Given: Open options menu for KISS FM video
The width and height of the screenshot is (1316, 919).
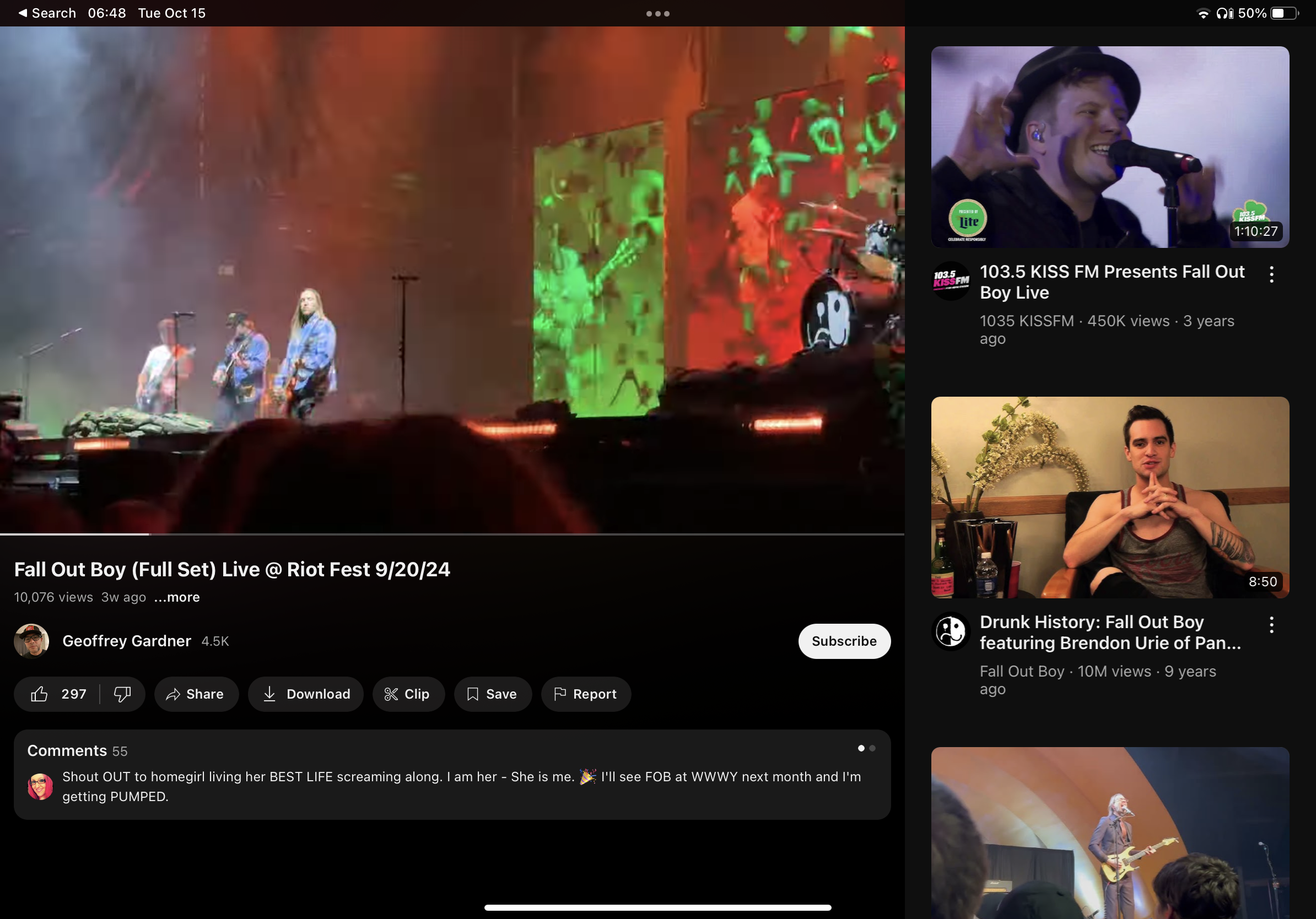Looking at the screenshot, I should pos(1271,274).
